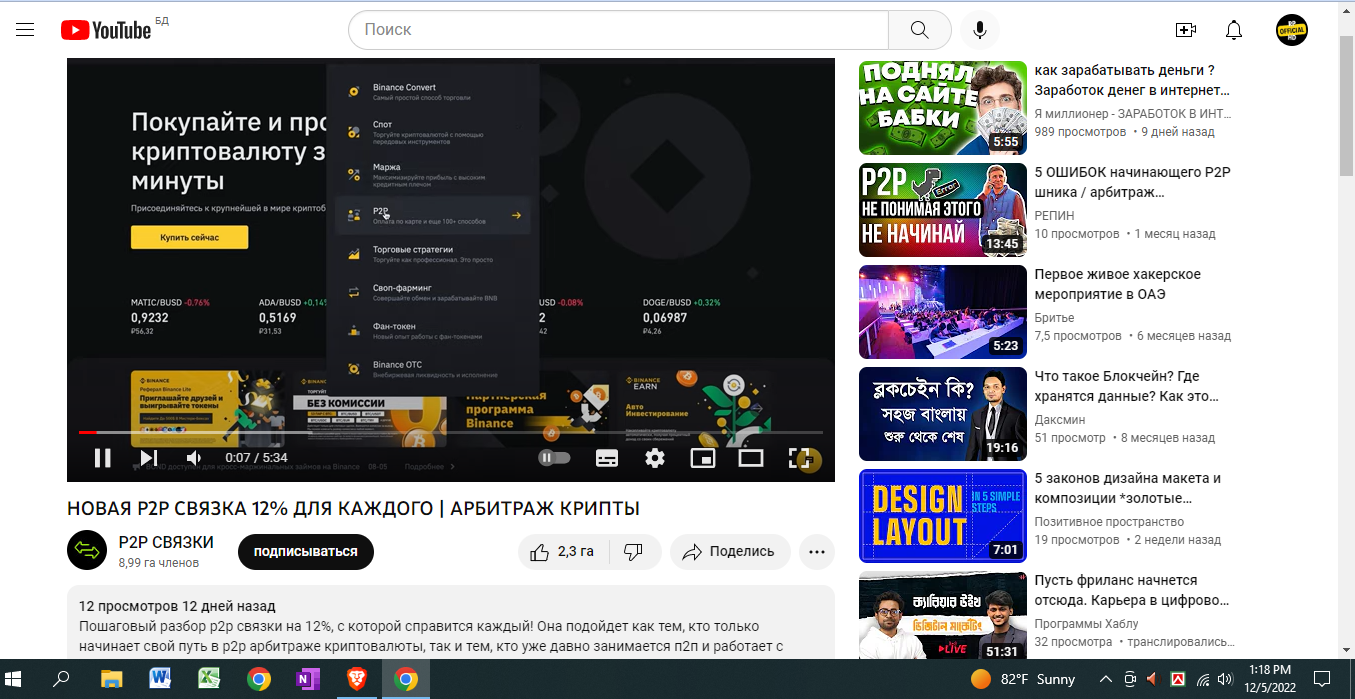
Task: Open the system volume tray icon
Action: coord(1226,679)
